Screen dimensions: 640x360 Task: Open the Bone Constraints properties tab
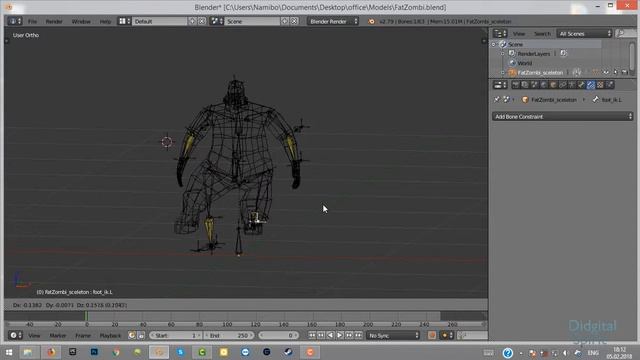pos(591,85)
